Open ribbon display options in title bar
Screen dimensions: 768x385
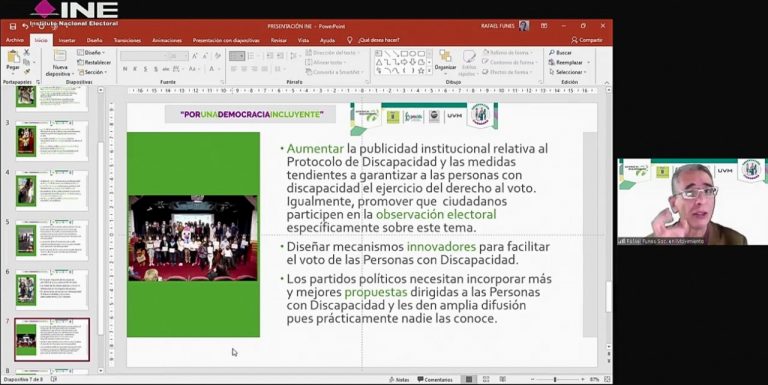(544, 26)
